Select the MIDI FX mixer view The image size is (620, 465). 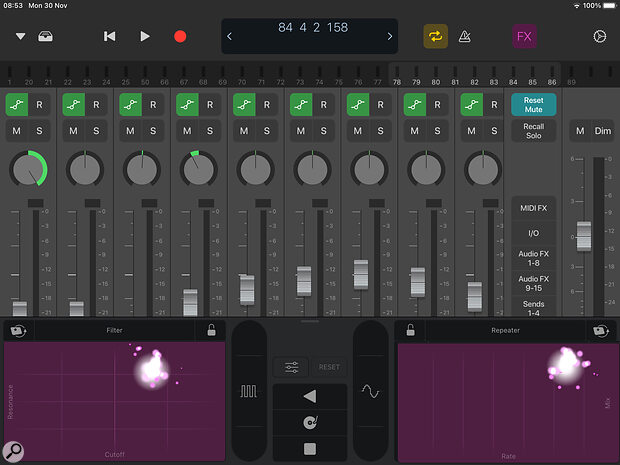(x=533, y=208)
